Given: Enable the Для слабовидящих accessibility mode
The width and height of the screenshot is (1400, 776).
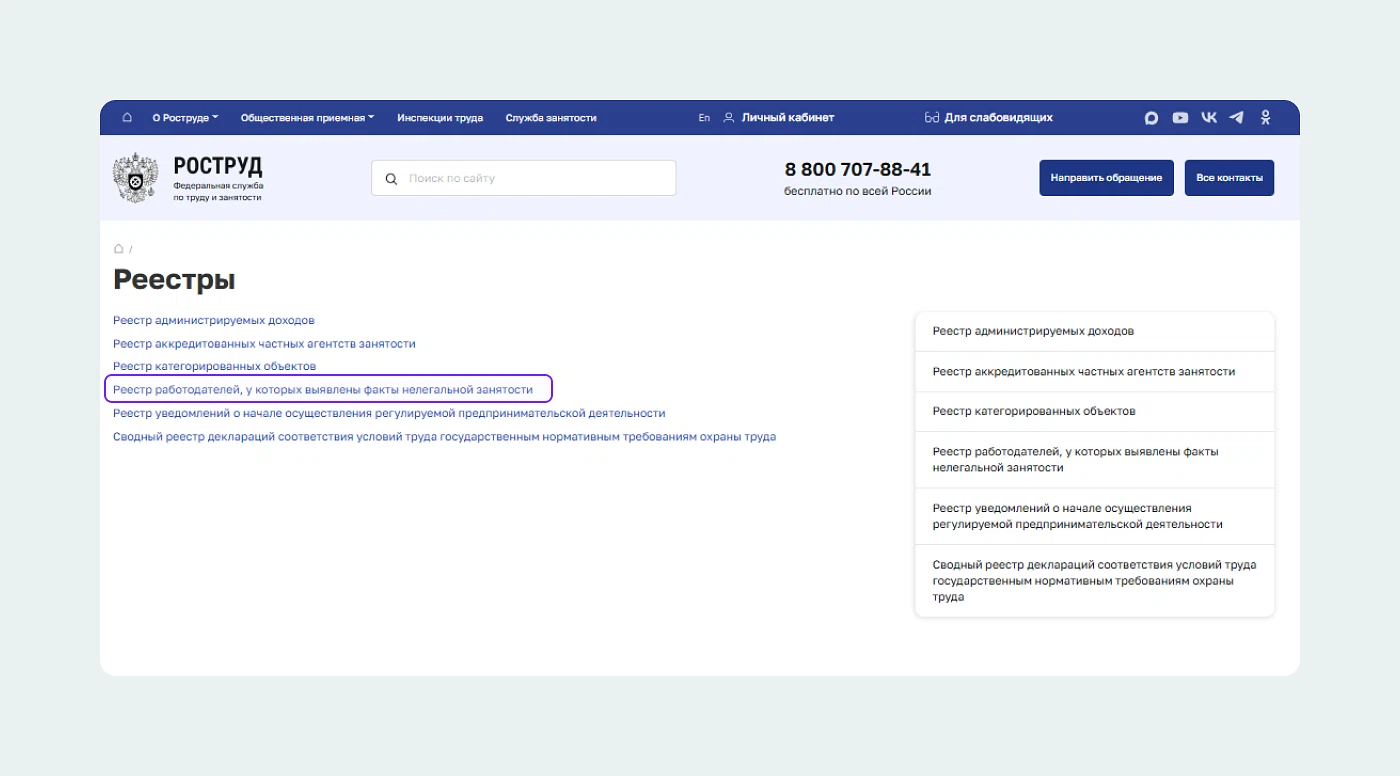Looking at the screenshot, I should coord(988,118).
